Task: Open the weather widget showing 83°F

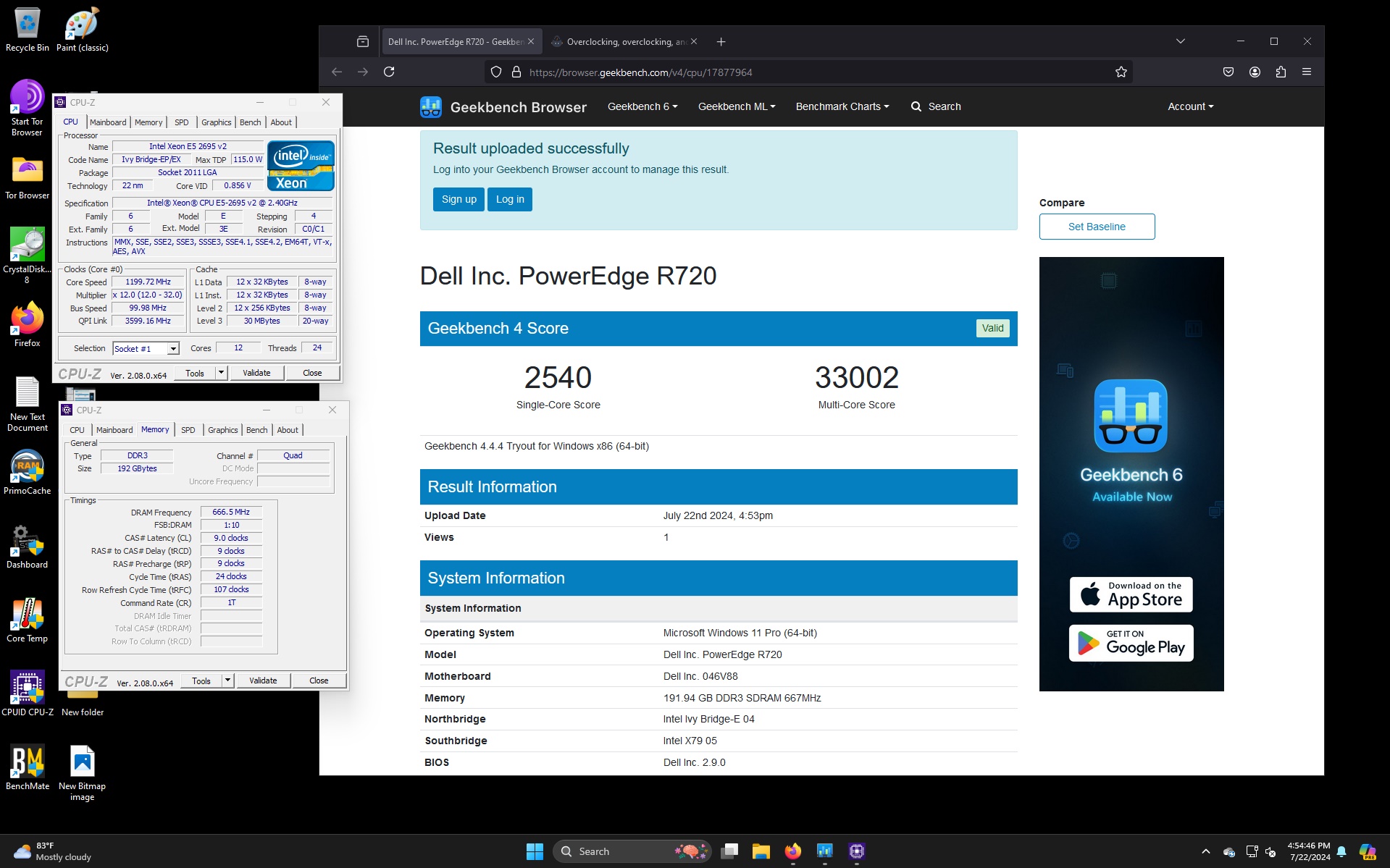Action: [53, 851]
